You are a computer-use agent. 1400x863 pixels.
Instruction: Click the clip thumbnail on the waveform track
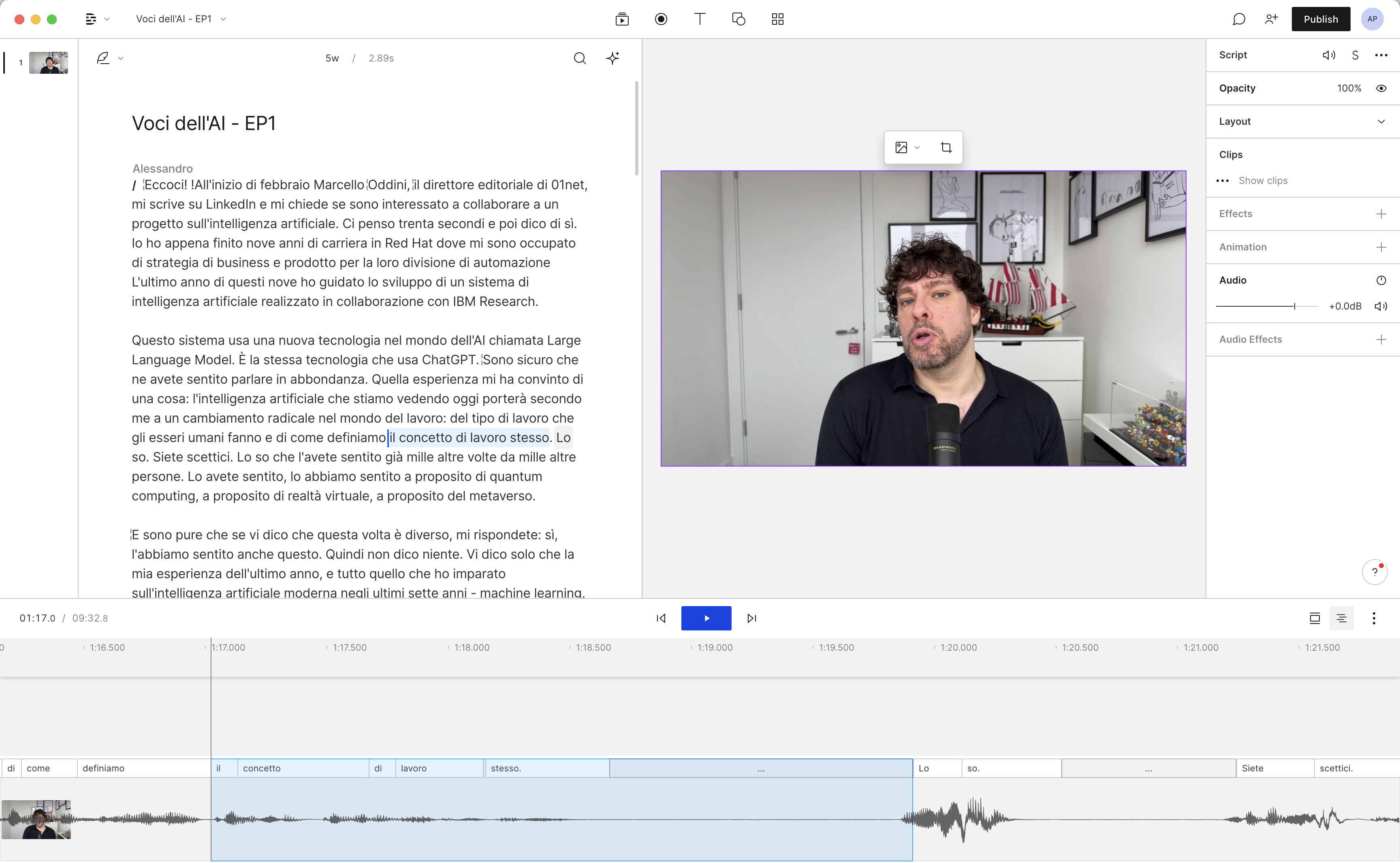click(x=36, y=820)
